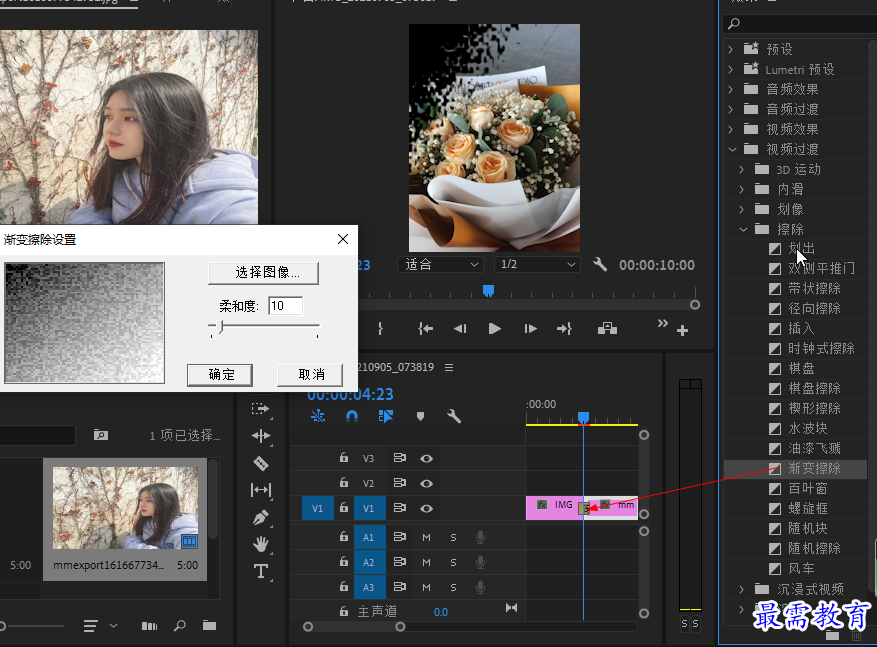This screenshot has height=647, width=877.
Task: Open program monitor settings wrench
Action: (x=600, y=264)
